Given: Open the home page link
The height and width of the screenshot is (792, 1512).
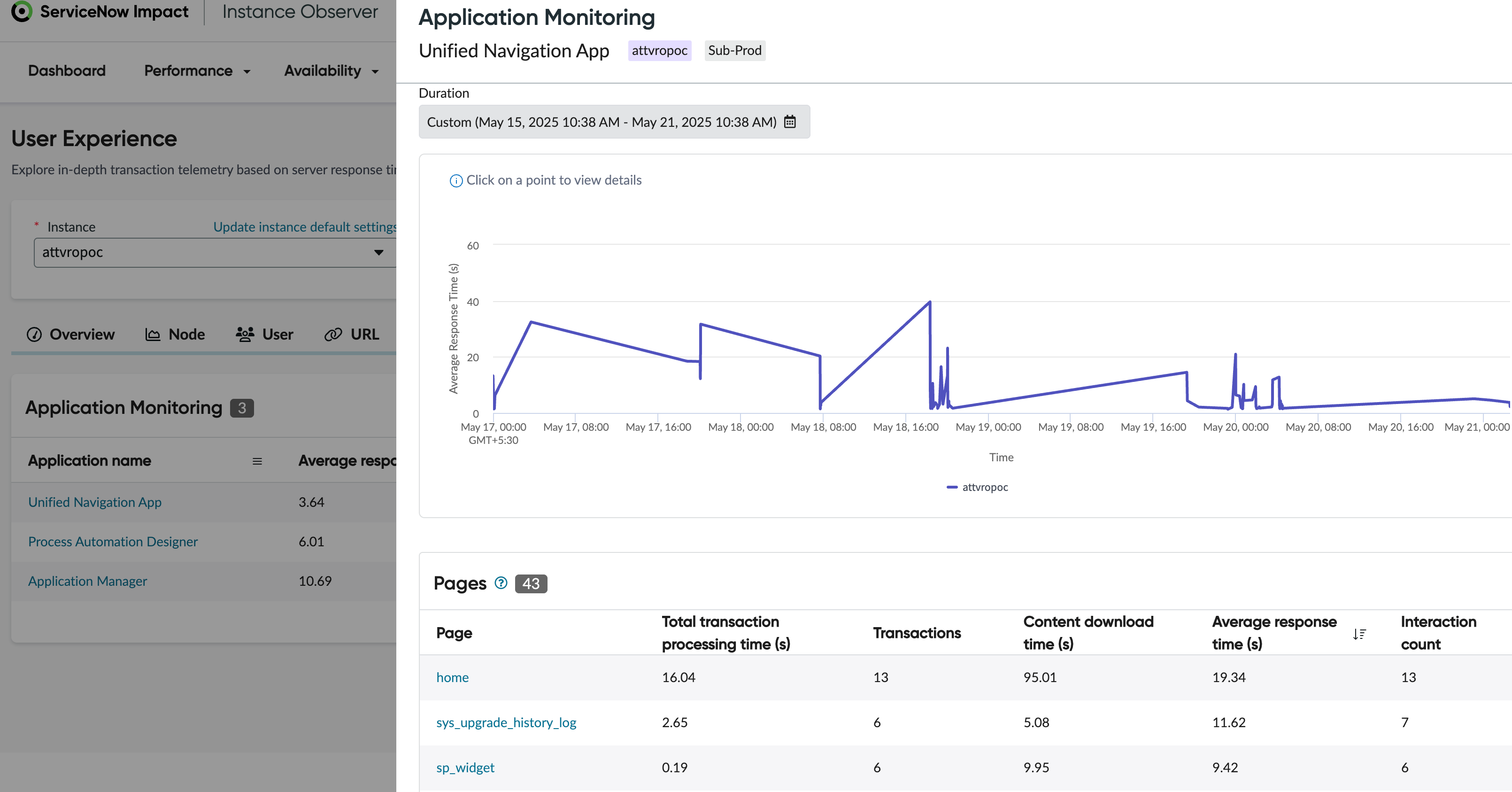Looking at the screenshot, I should tap(452, 677).
